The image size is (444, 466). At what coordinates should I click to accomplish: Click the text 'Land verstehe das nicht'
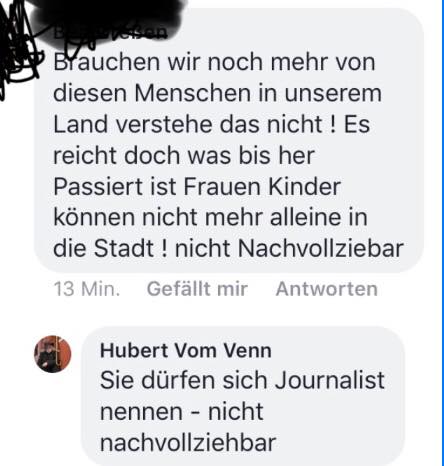coord(188,124)
